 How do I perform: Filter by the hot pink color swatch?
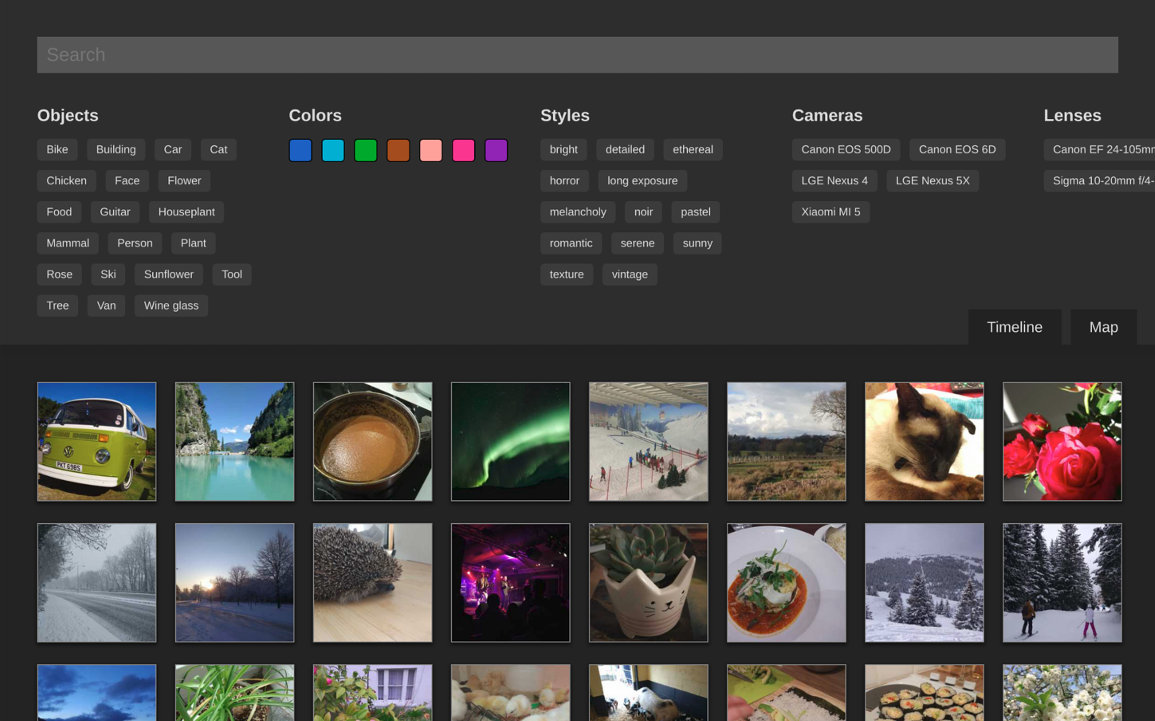tap(463, 150)
